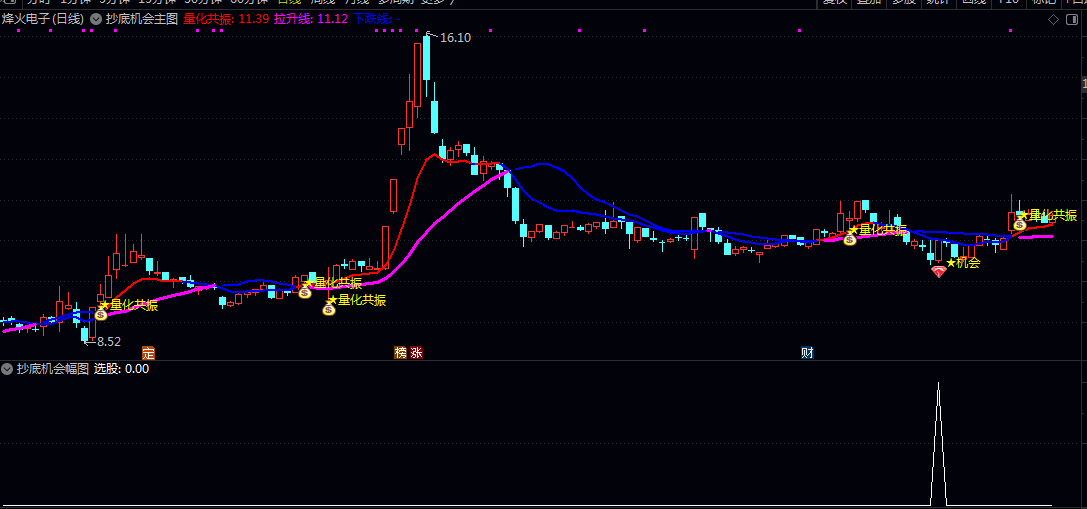Open the 抄底机会幅图 indicator dropdown arrow
The height and width of the screenshot is (509, 1087).
click(8, 369)
